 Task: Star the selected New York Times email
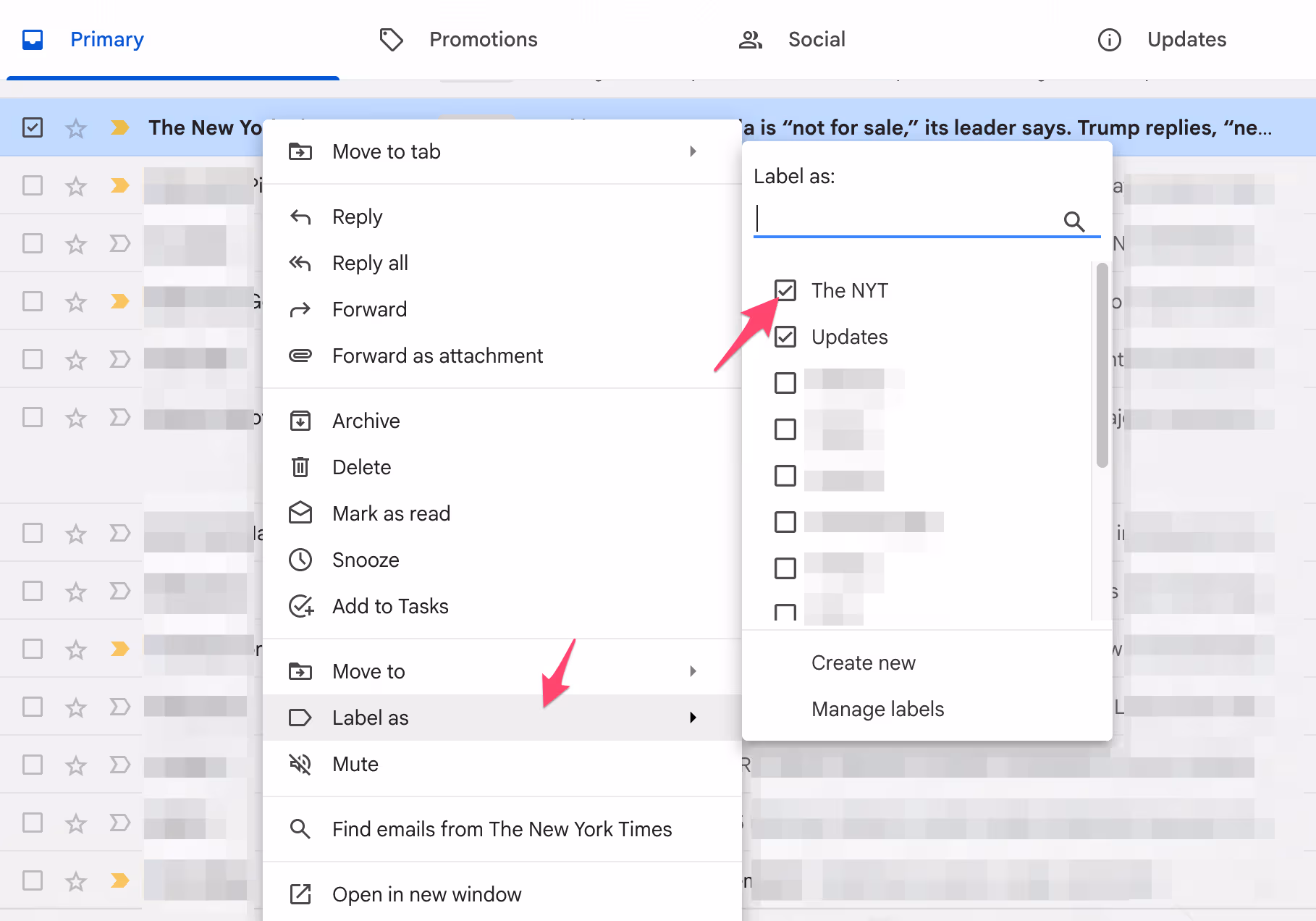point(75,127)
